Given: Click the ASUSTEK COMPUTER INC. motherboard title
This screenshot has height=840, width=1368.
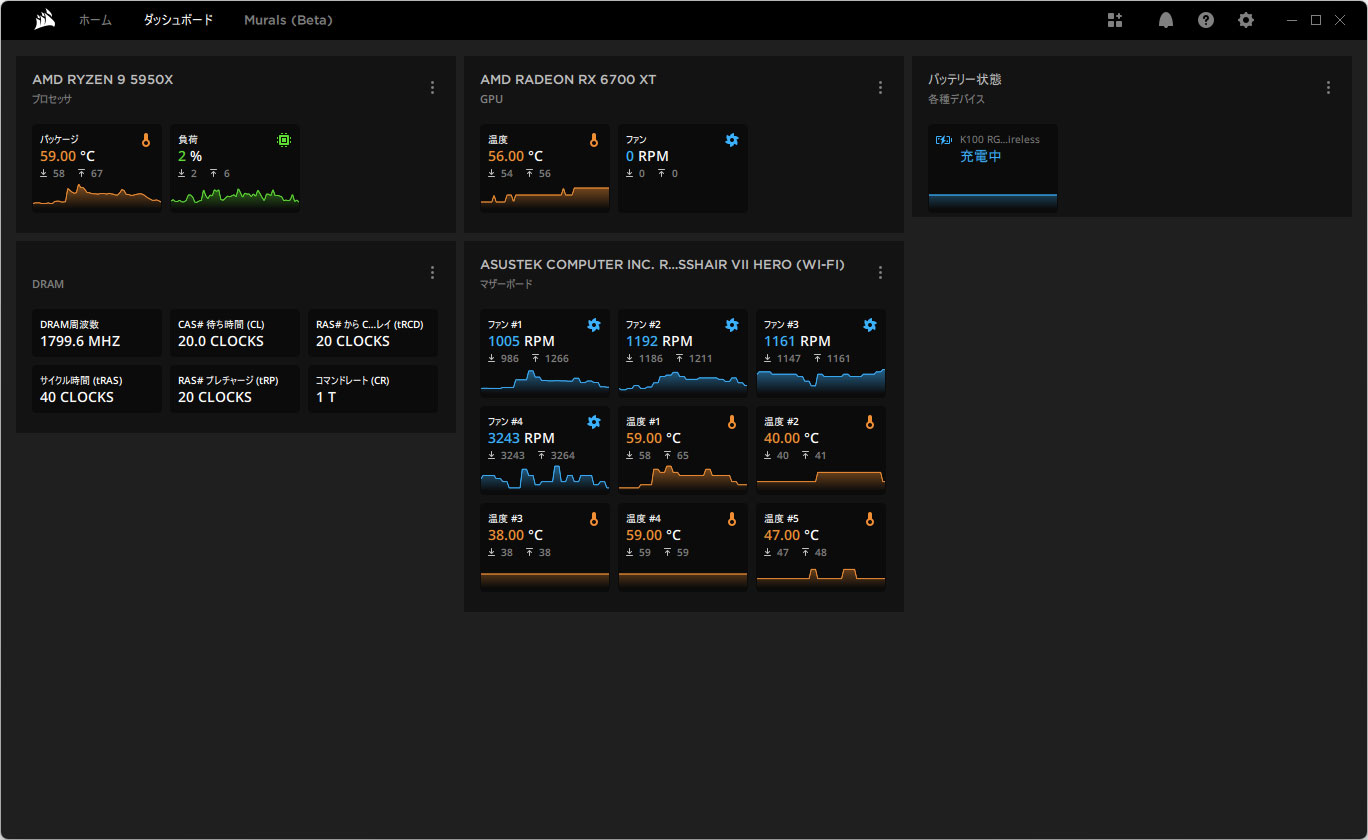Looking at the screenshot, I should coord(662,265).
